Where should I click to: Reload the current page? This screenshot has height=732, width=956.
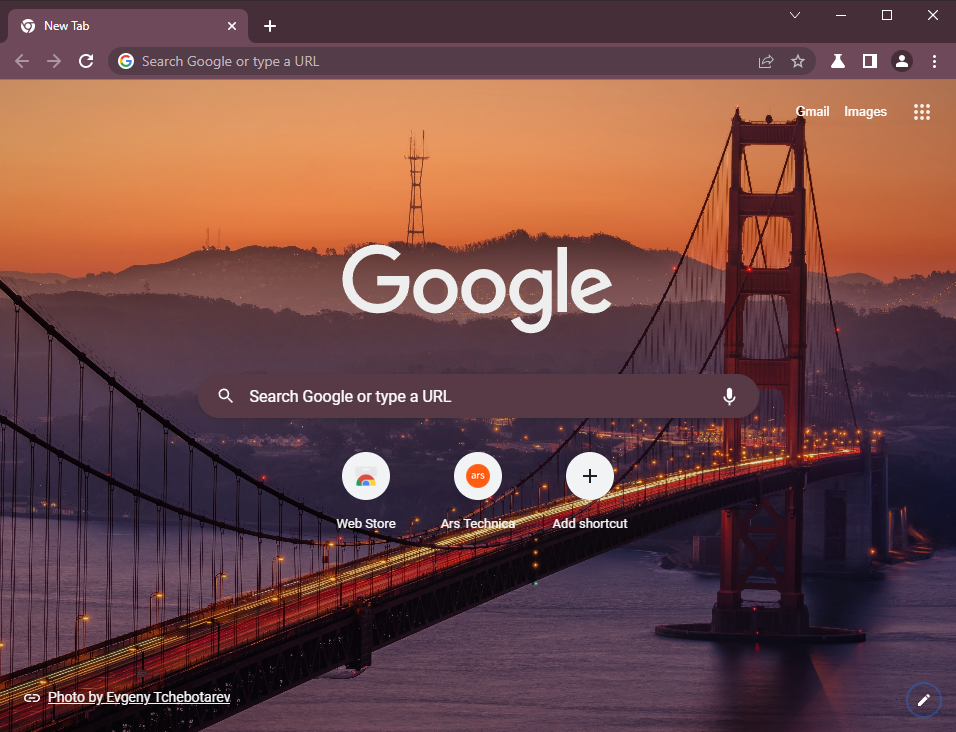click(x=86, y=61)
